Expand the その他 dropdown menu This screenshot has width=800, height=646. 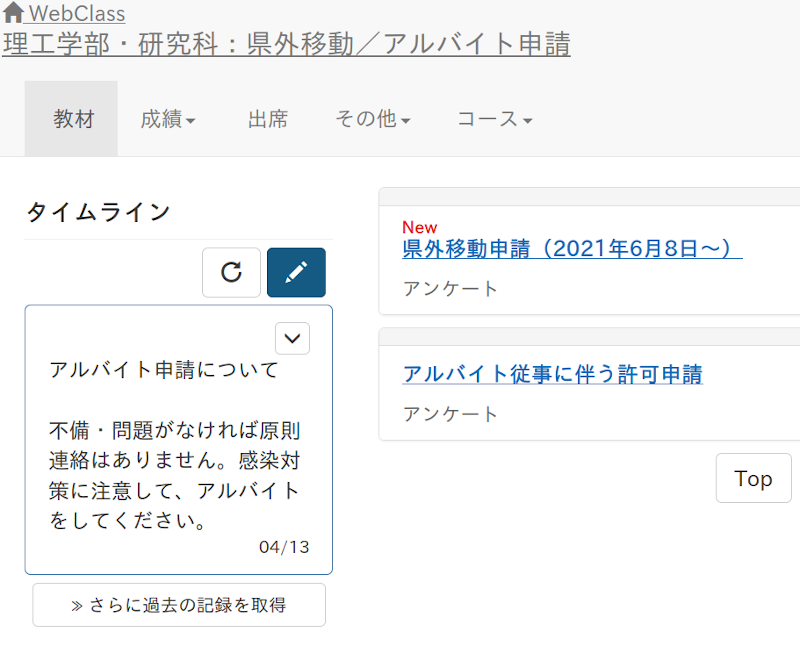tap(373, 119)
